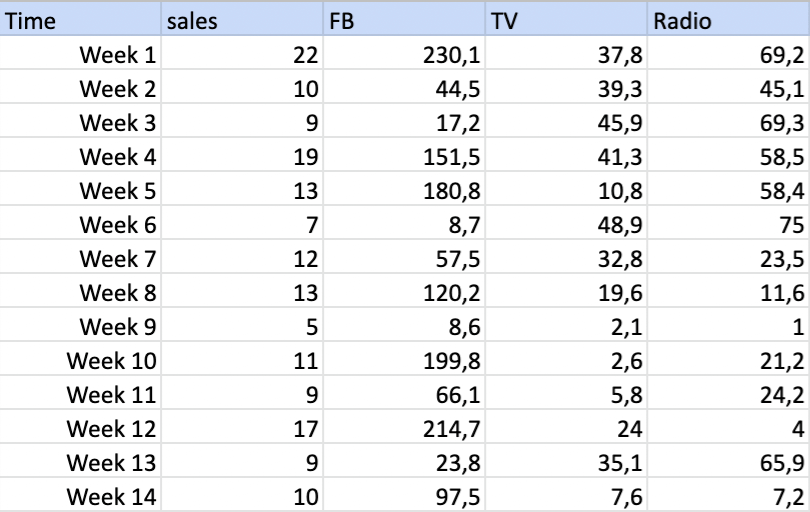Select the sales column header cell

coord(242,20)
